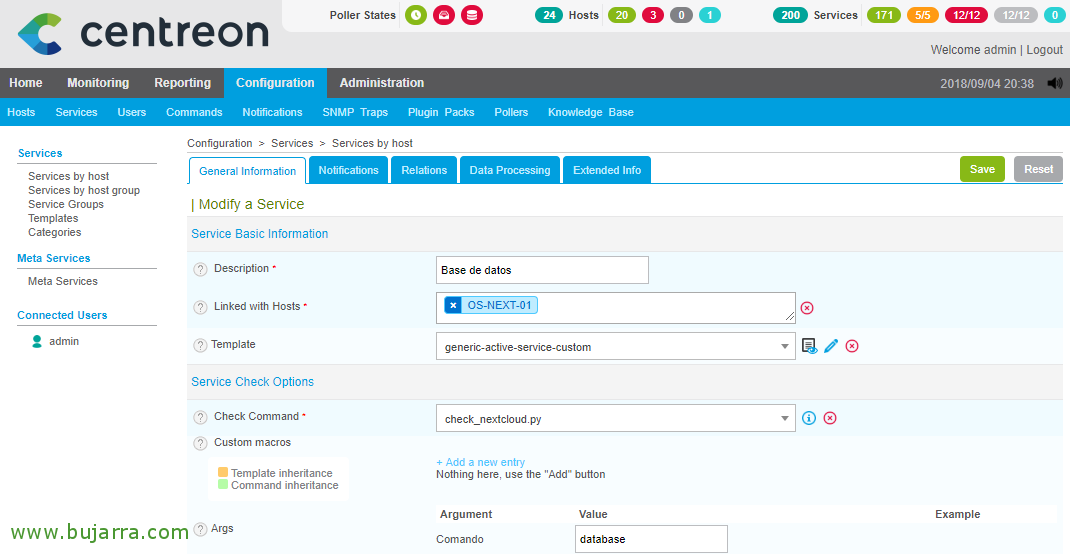Click services critical 12/12 red badge

click(966, 15)
